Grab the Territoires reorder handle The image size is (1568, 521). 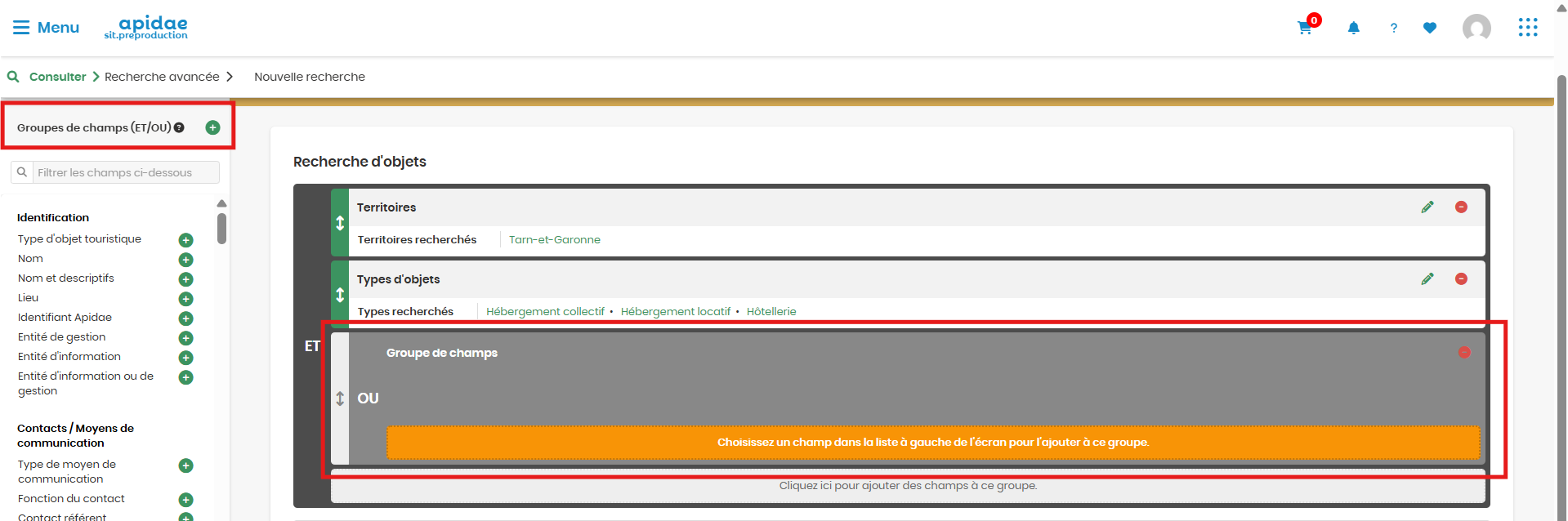point(340,223)
